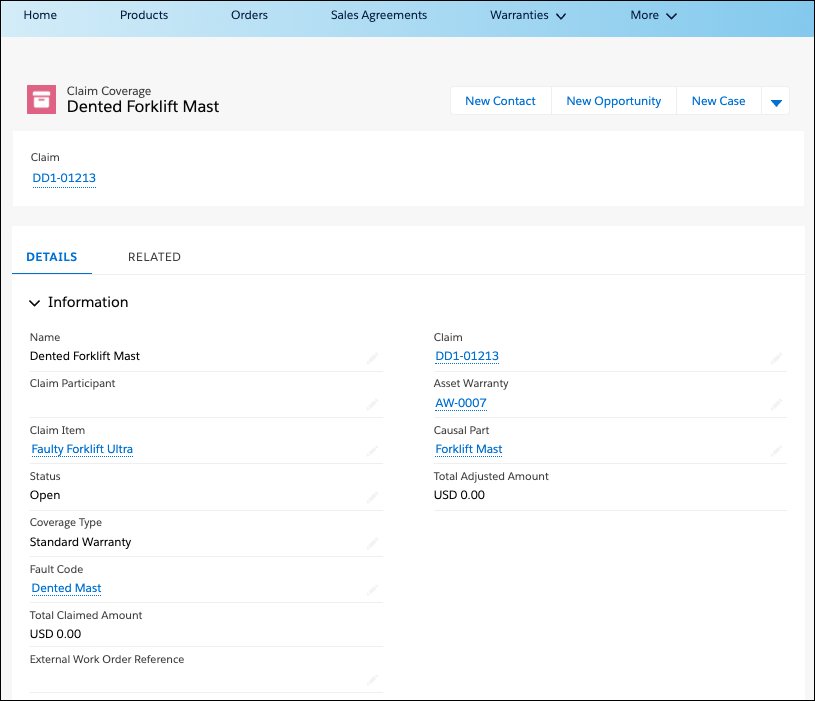Edit External Work Order Reference pencil icon

coord(372,680)
